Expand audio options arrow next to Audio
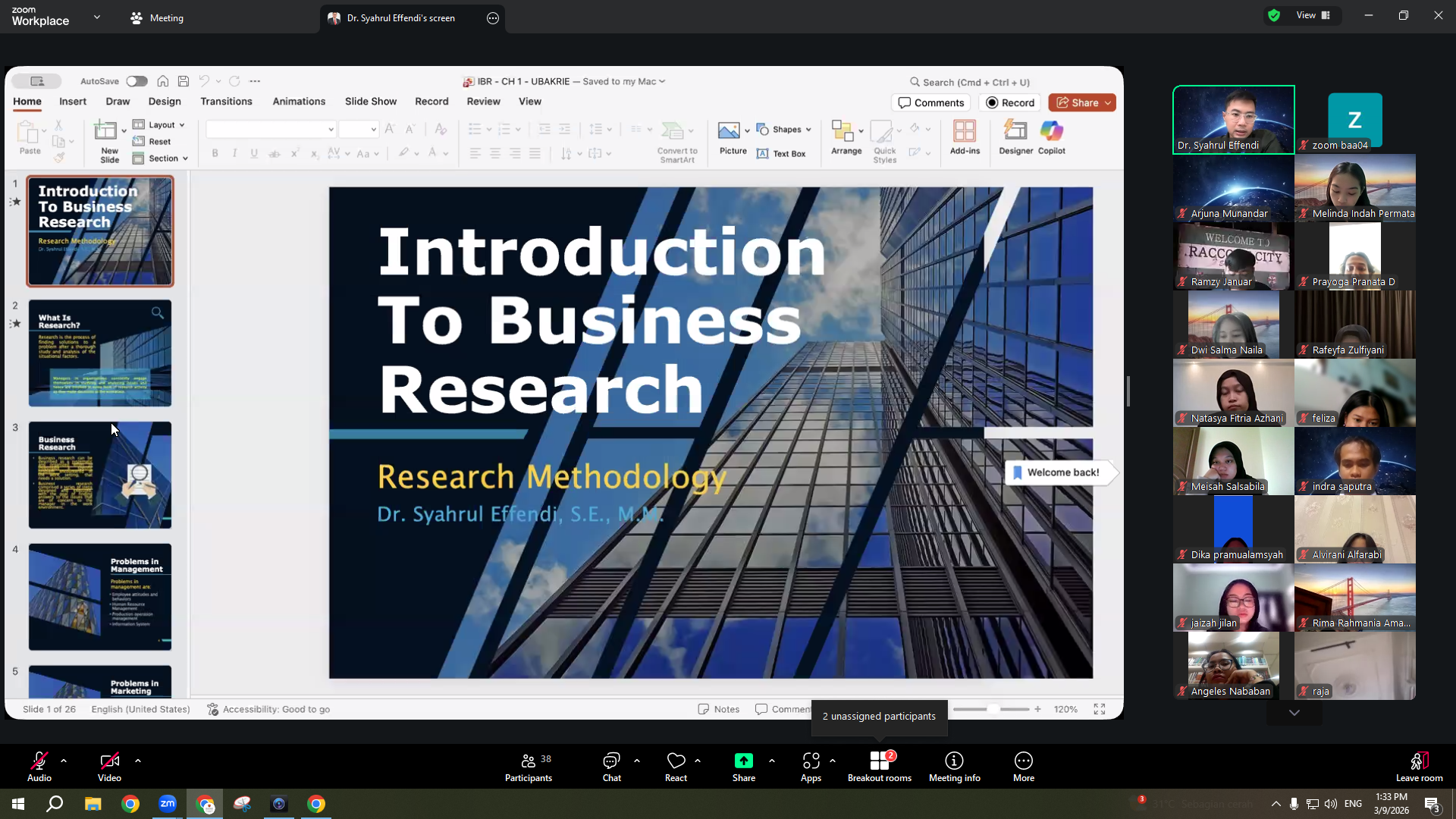 (64, 760)
